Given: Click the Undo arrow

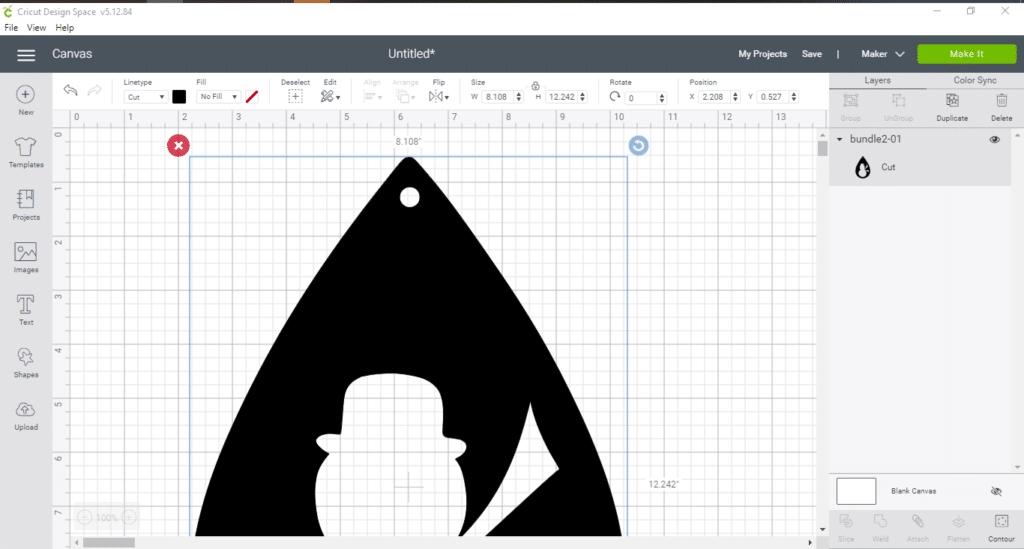Looking at the screenshot, I should click(70, 91).
